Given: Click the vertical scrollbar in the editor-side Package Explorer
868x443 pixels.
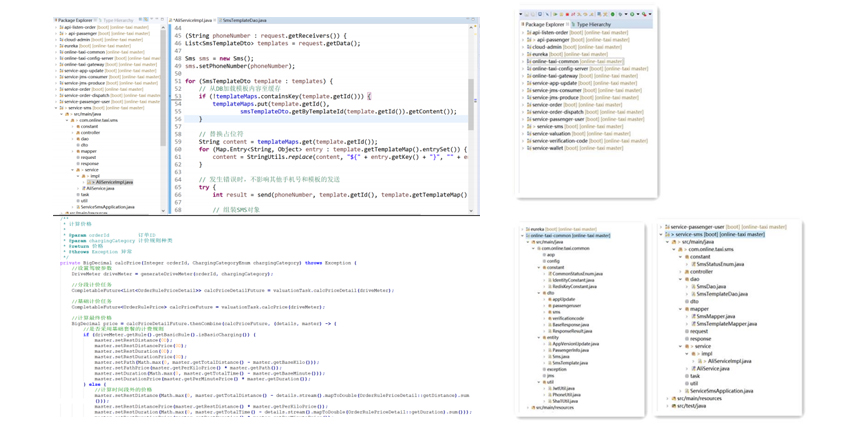Looking at the screenshot, I should tap(163, 86).
